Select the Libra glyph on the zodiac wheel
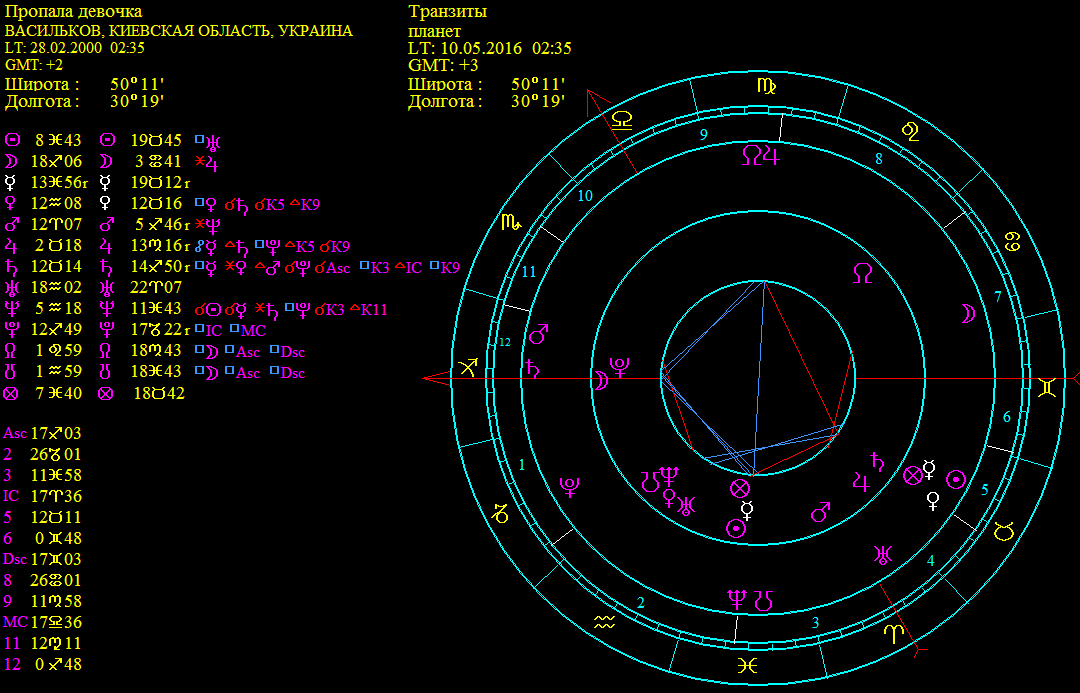The image size is (1080, 693). [x=622, y=119]
